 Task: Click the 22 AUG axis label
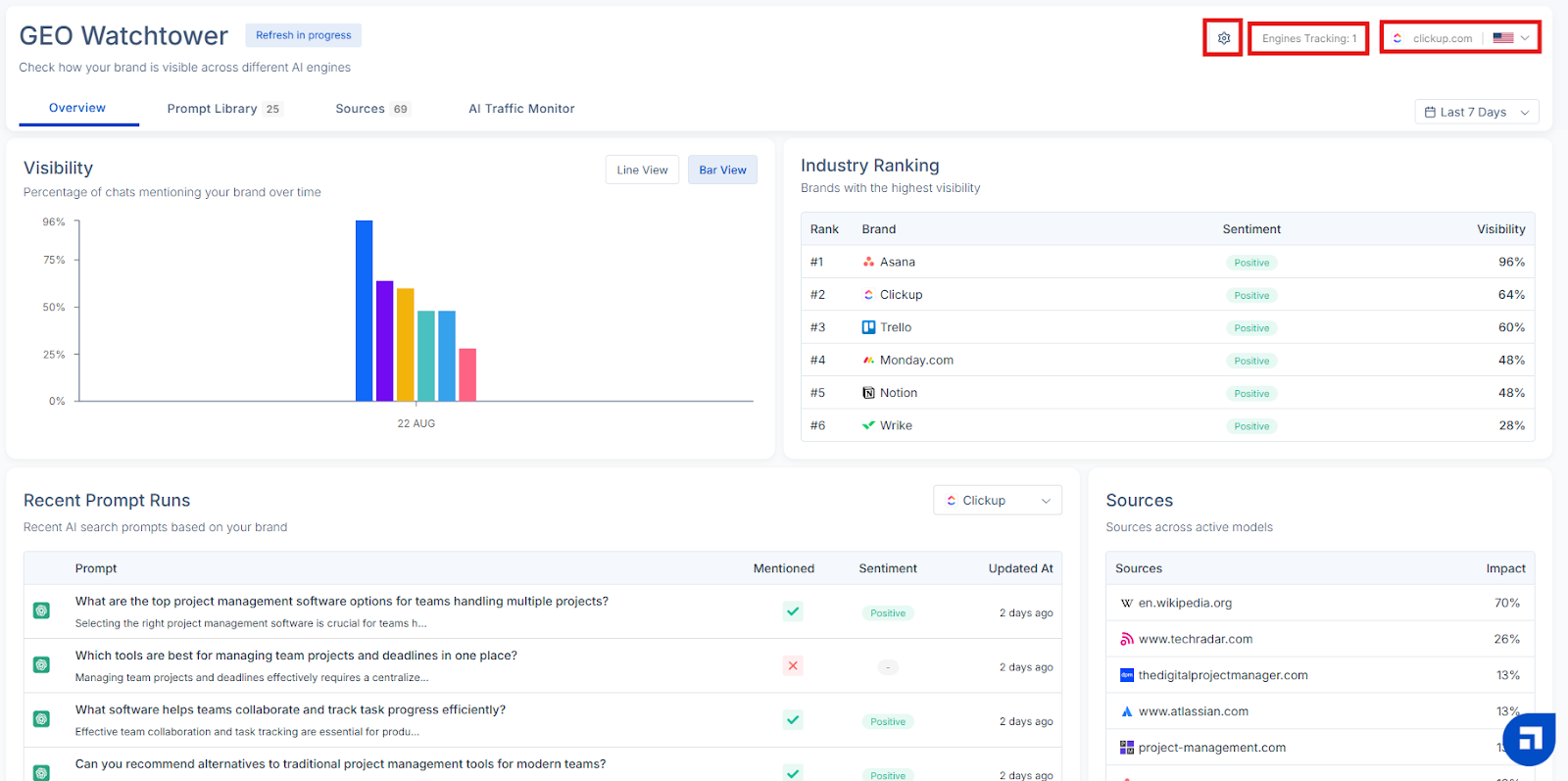(x=416, y=424)
